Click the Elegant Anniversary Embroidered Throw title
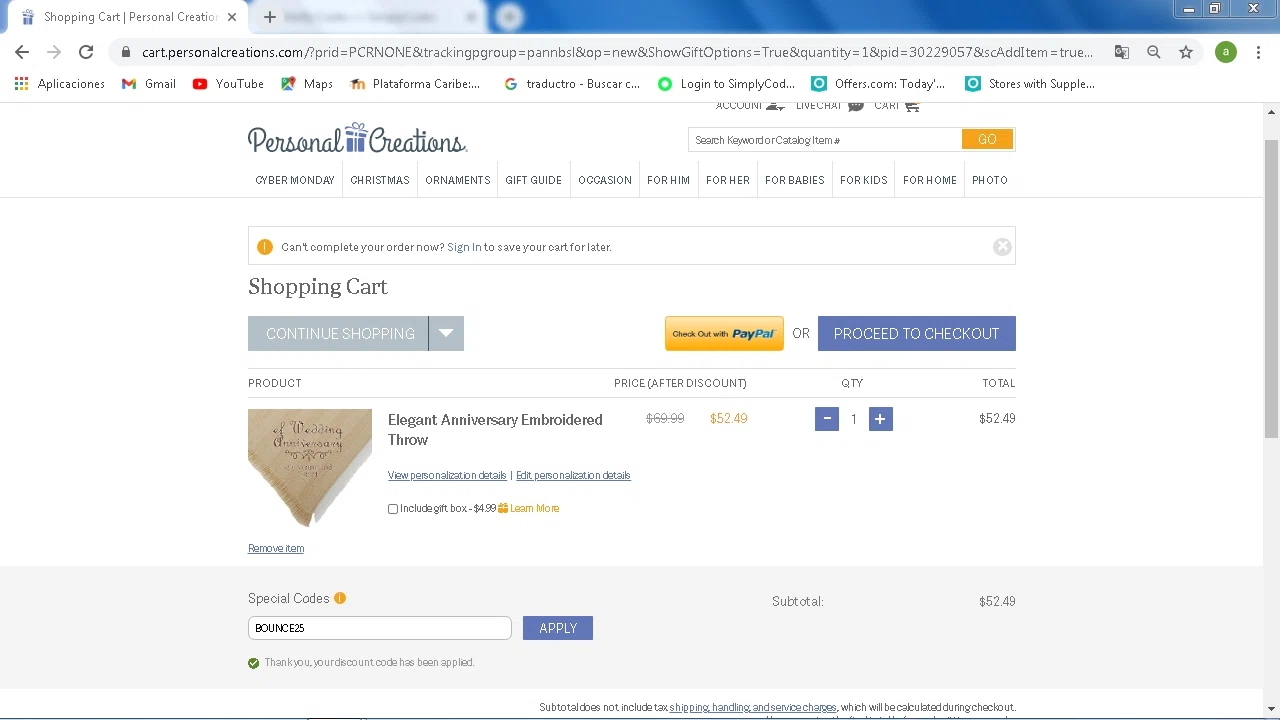 [495, 429]
